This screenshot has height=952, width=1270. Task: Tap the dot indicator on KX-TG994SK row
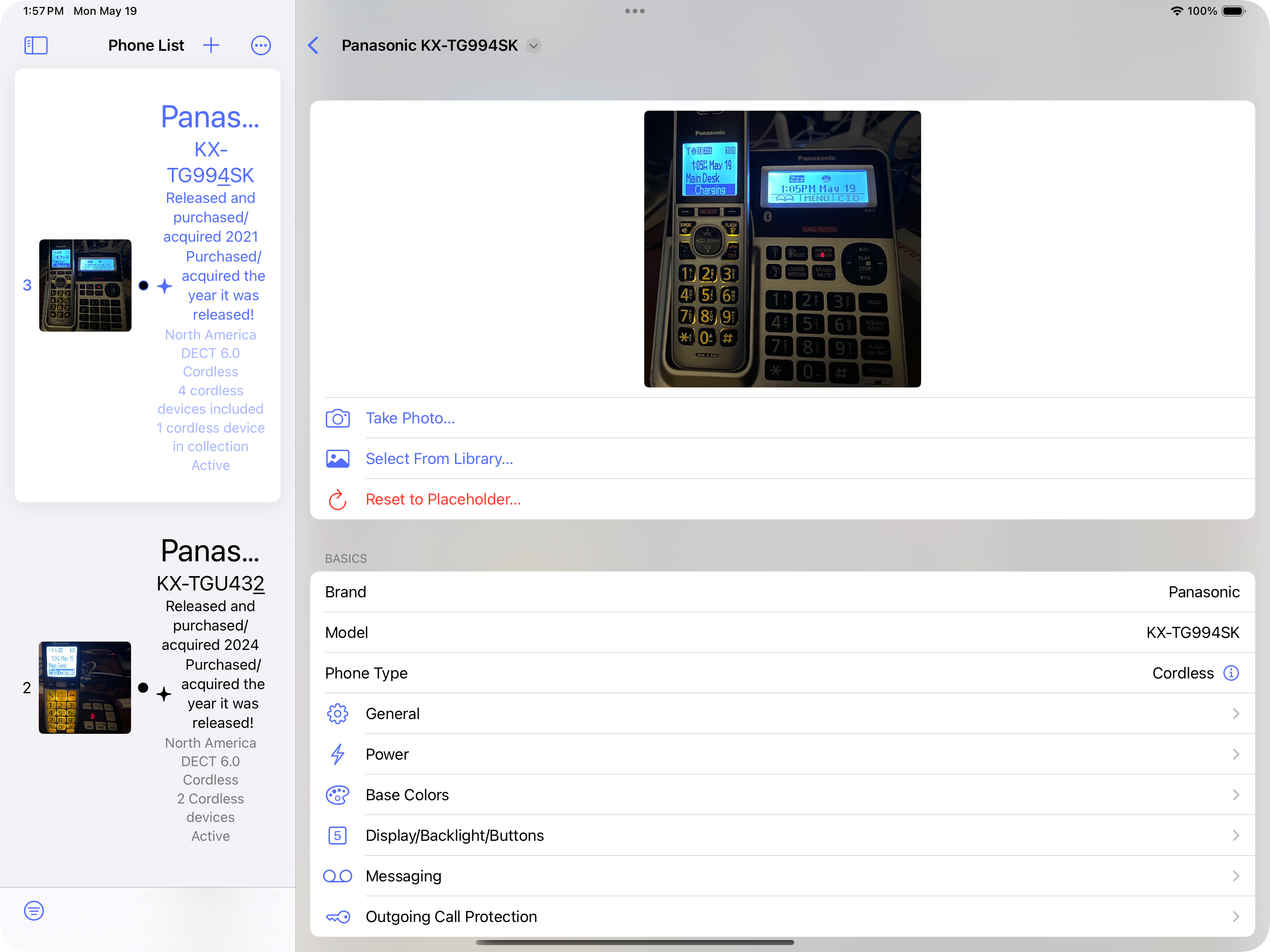click(144, 285)
